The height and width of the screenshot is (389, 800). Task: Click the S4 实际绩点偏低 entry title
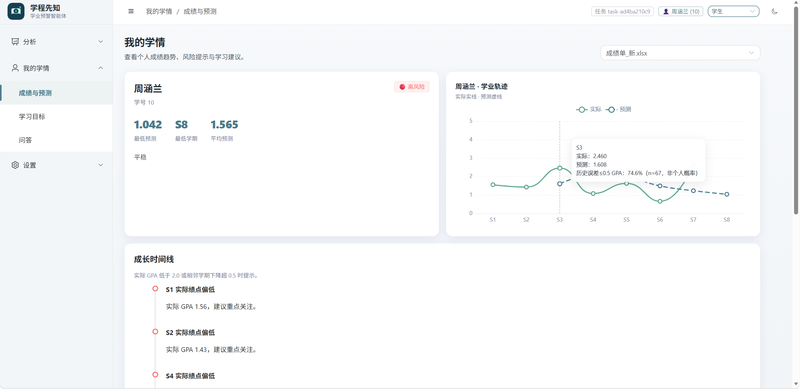190,375
